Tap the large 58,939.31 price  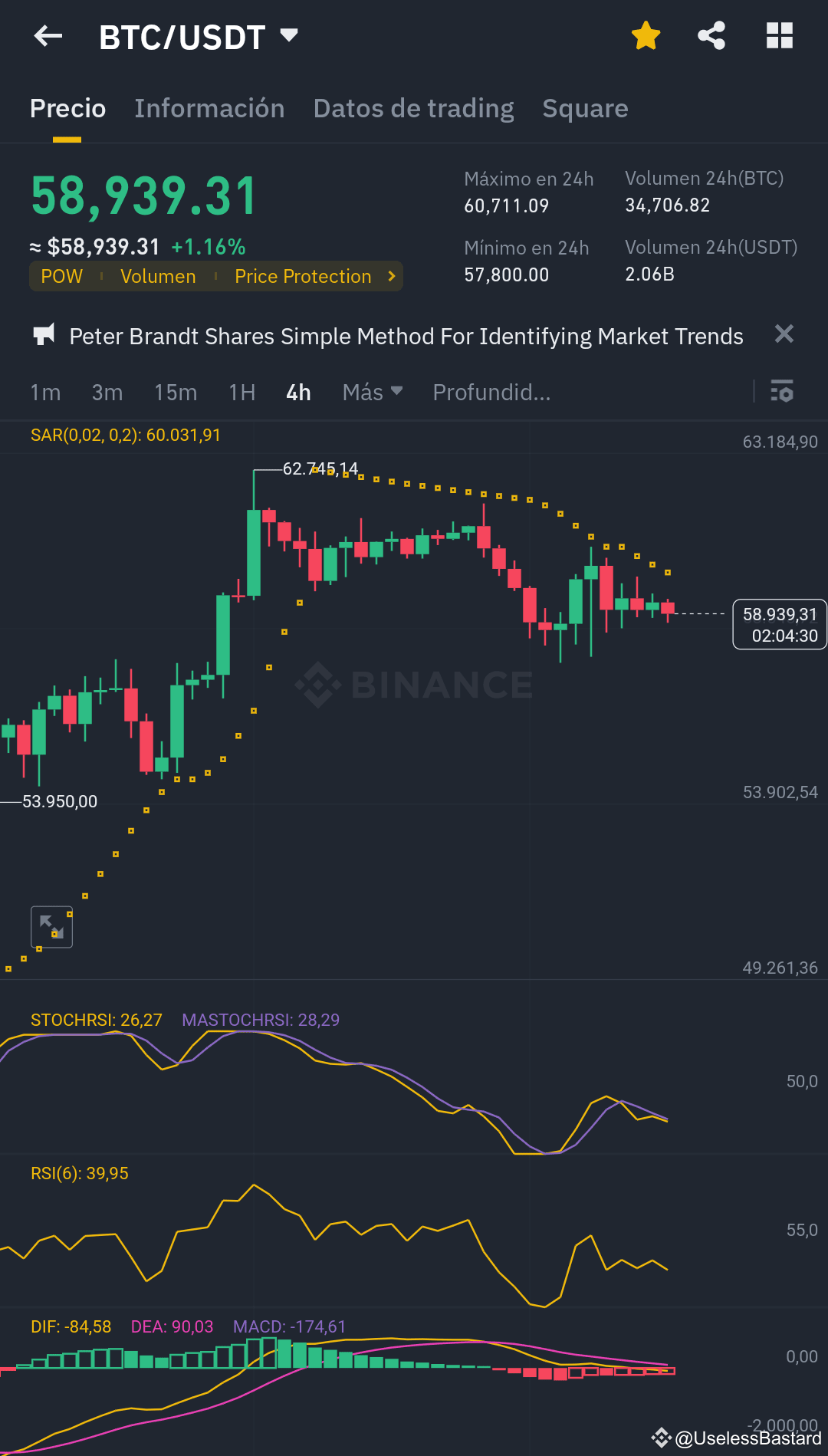click(x=143, y=196)
